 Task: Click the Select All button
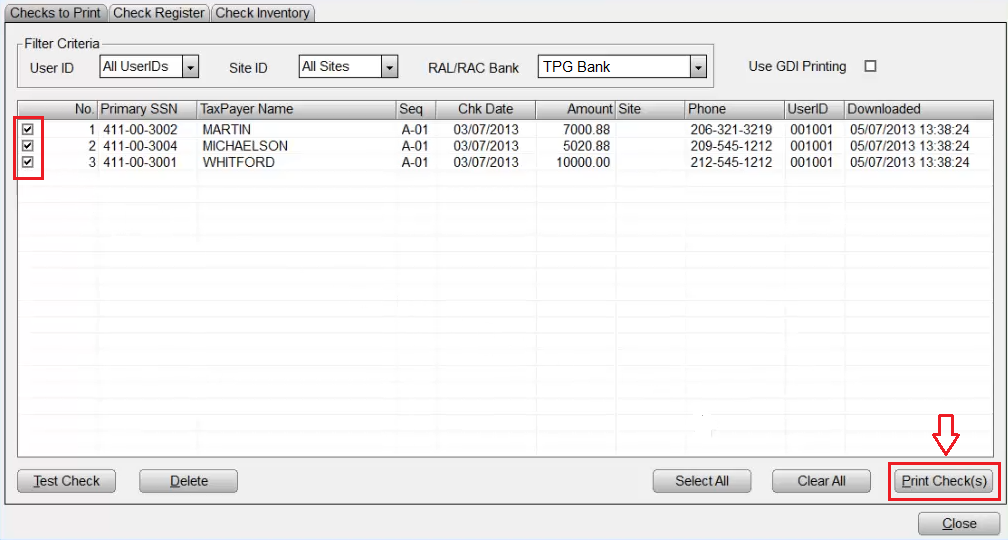coord(701,481)
